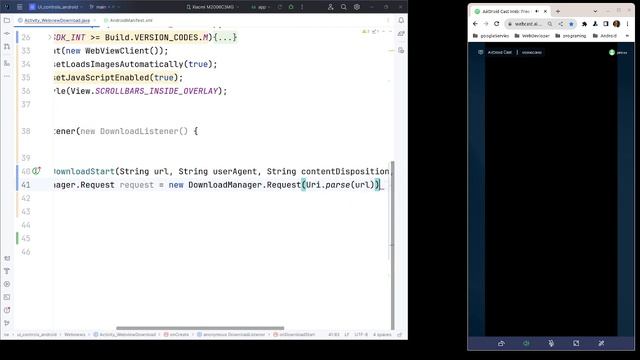Click 'onCreate' breadcrumb in navigation bar

pyautogui.click(x=176, y=335)
